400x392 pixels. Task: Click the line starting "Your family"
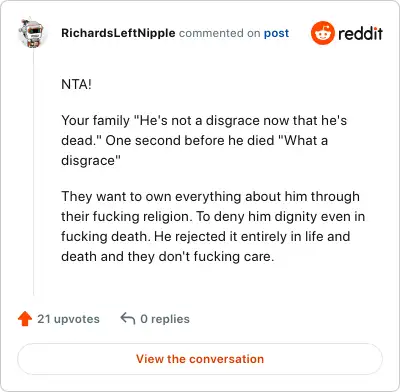(204, 120)
